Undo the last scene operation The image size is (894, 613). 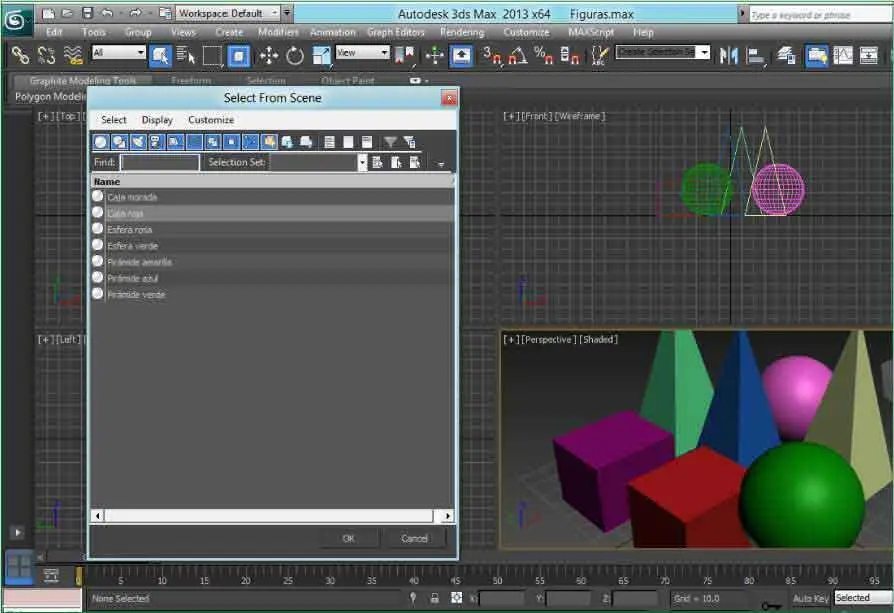(x=107, y=13)
